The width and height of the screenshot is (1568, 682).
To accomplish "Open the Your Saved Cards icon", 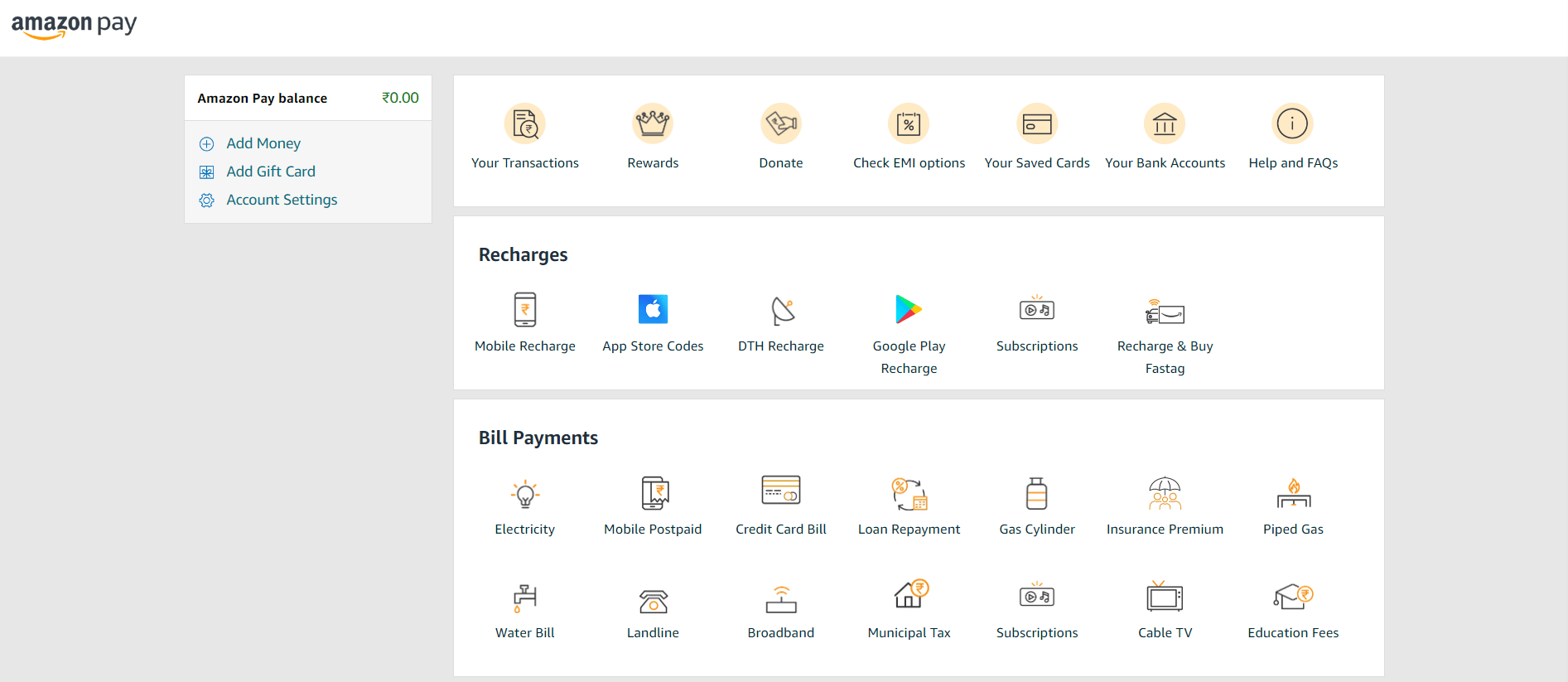I will pyautogui.click(x=1037, y=123).
